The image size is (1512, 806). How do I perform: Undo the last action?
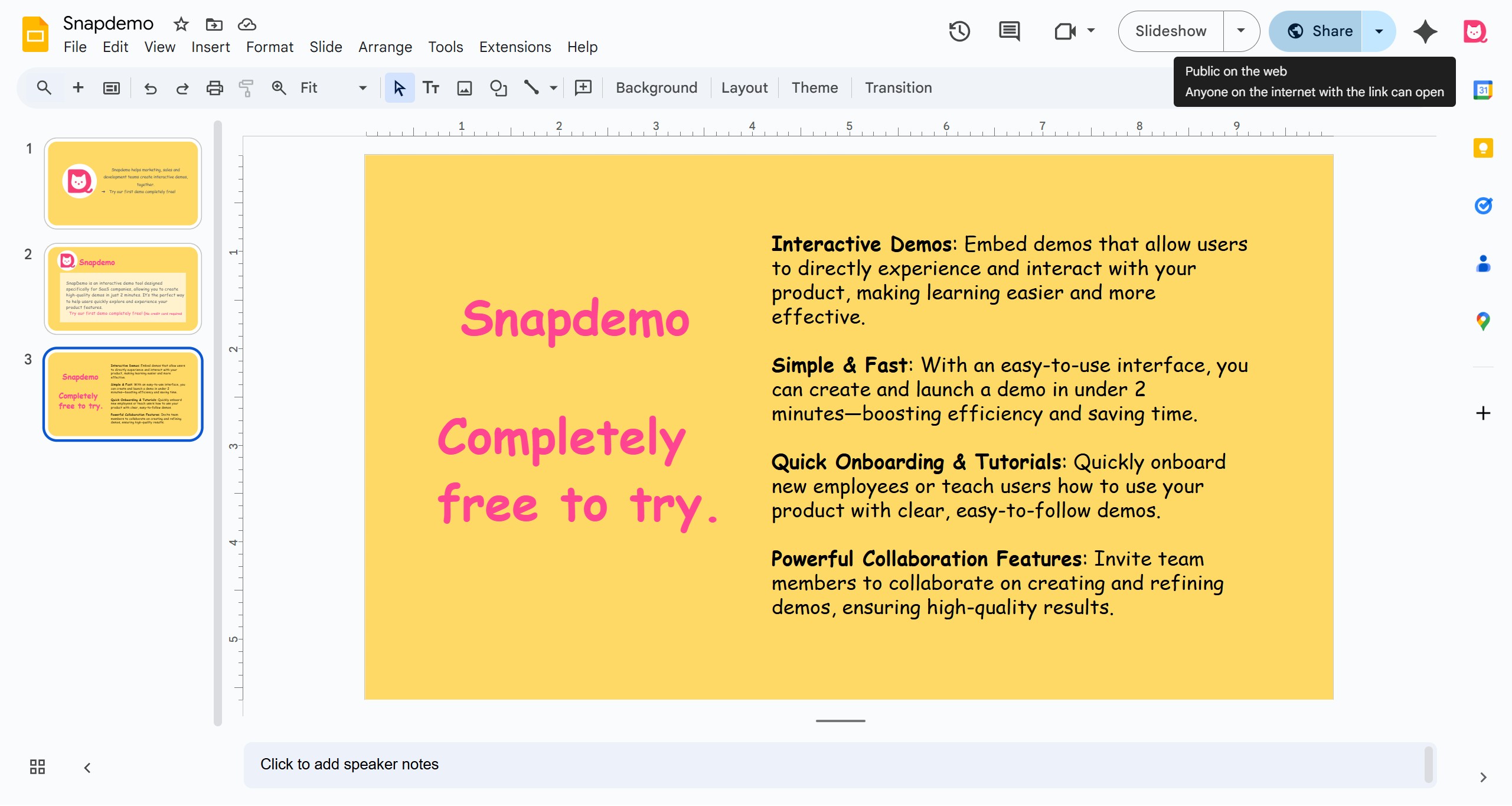click(x=151, y=88)
